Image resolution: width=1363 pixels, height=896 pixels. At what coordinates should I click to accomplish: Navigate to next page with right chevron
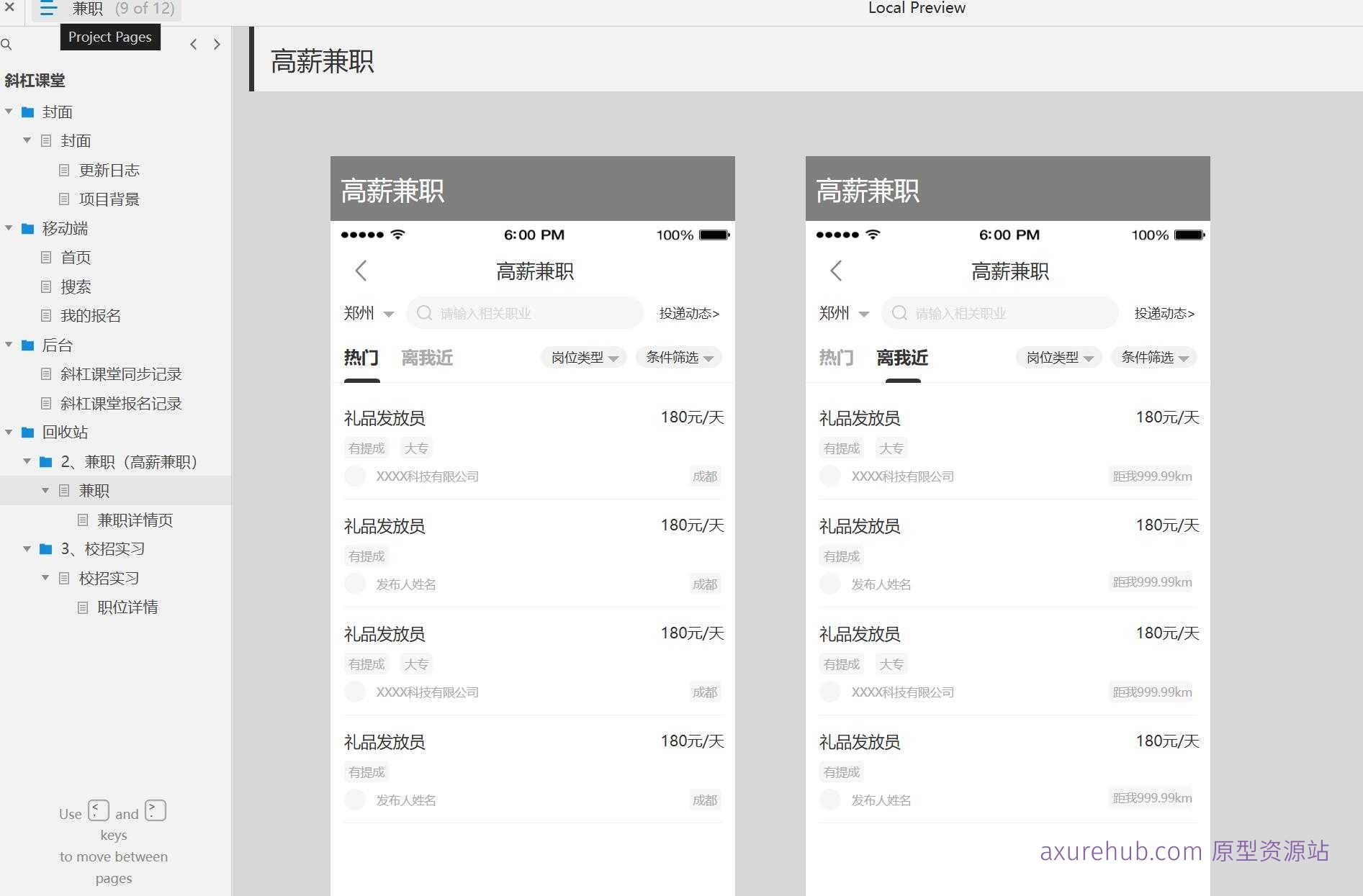tap(217, 44)
